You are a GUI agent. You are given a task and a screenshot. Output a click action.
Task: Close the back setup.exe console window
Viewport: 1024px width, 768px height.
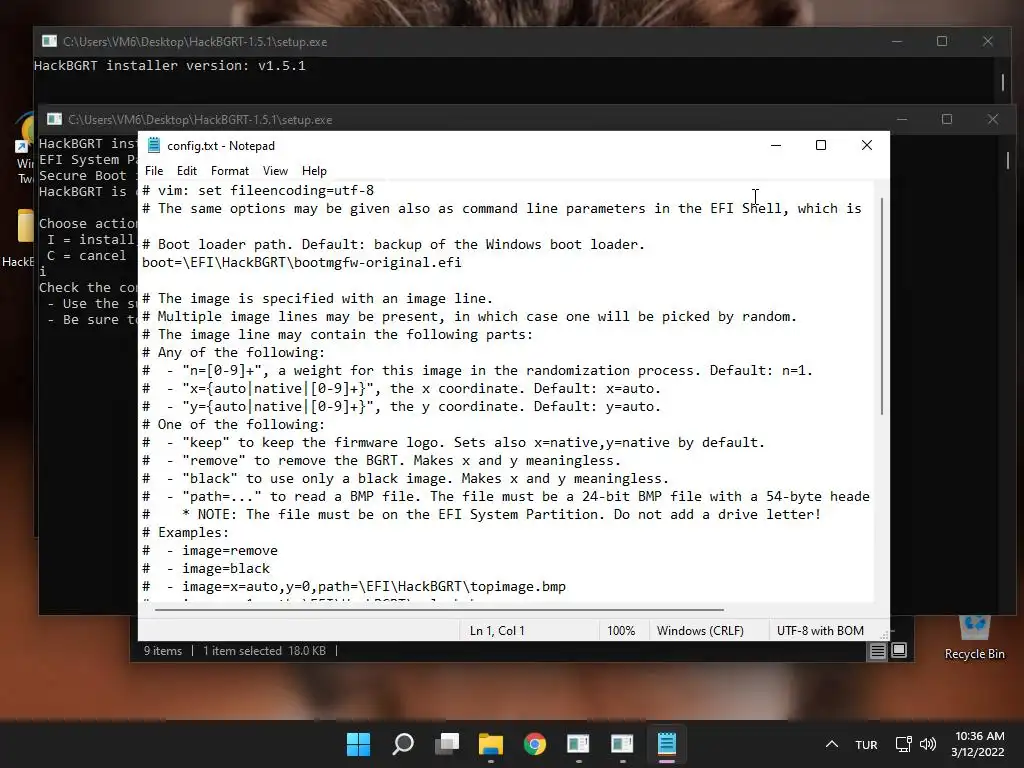(x=987, y=41)
